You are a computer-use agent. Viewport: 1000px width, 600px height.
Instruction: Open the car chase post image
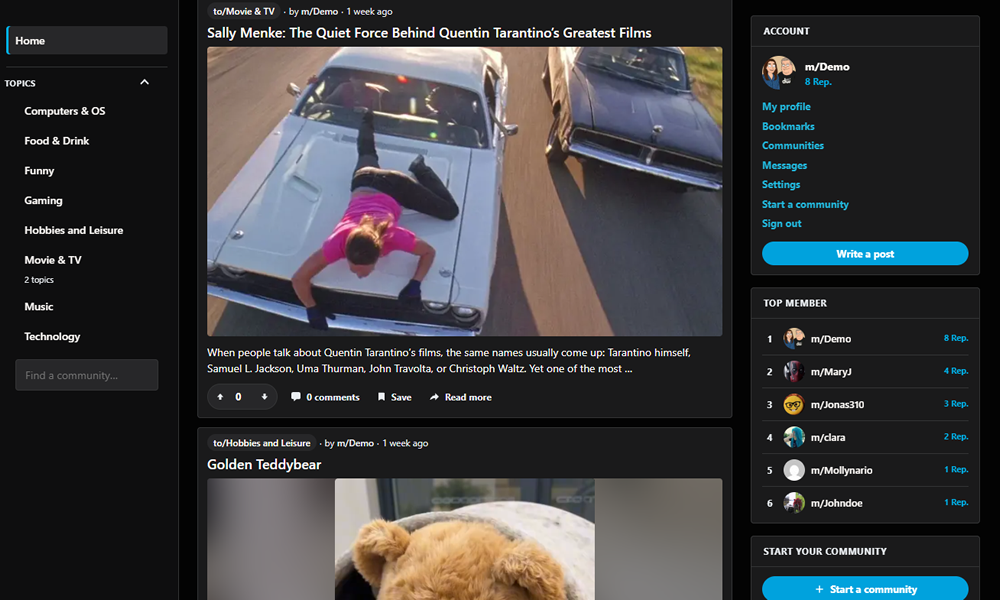(464, 191)
